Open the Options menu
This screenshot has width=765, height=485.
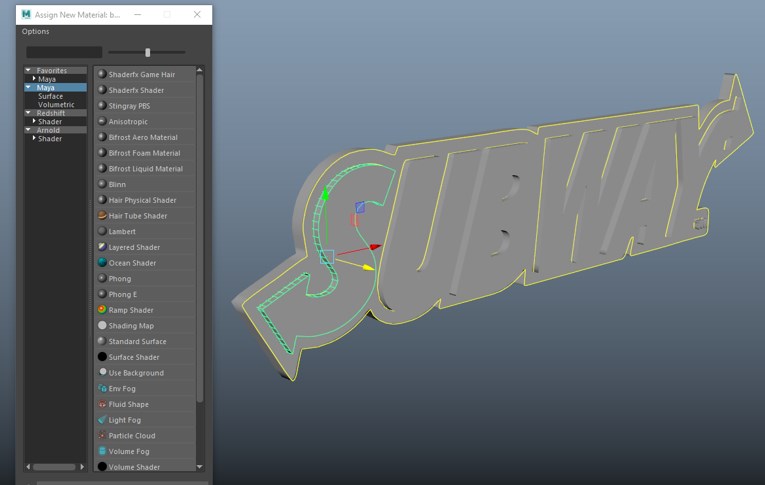(x=35, y=31)
